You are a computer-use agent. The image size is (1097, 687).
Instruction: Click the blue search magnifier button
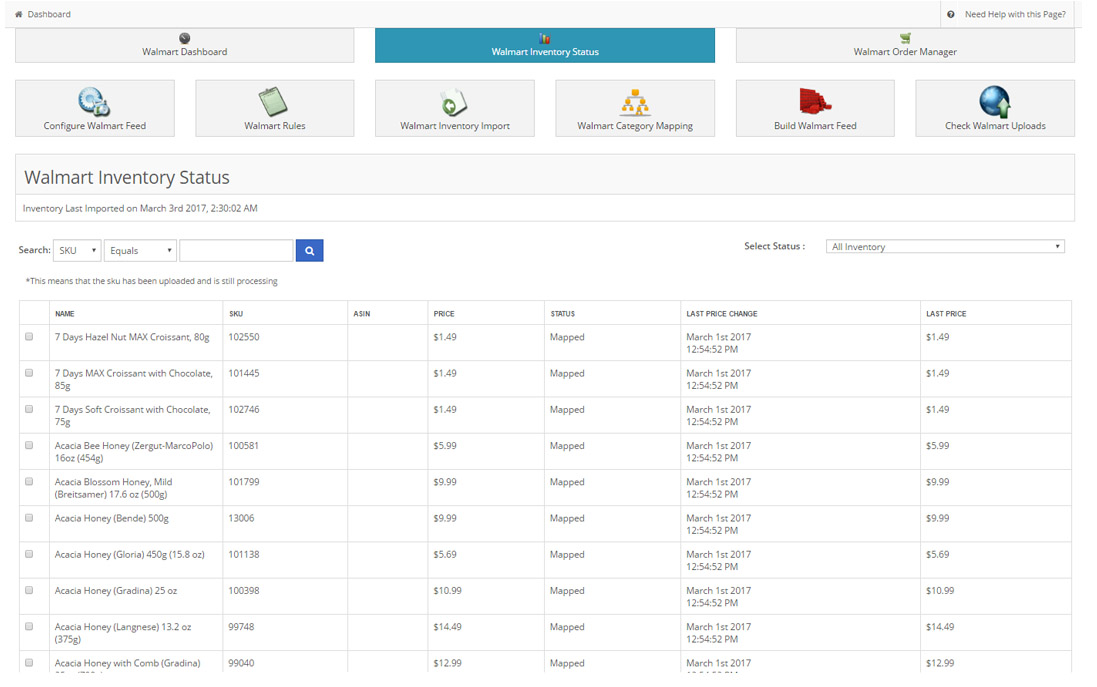click(309, 250)
